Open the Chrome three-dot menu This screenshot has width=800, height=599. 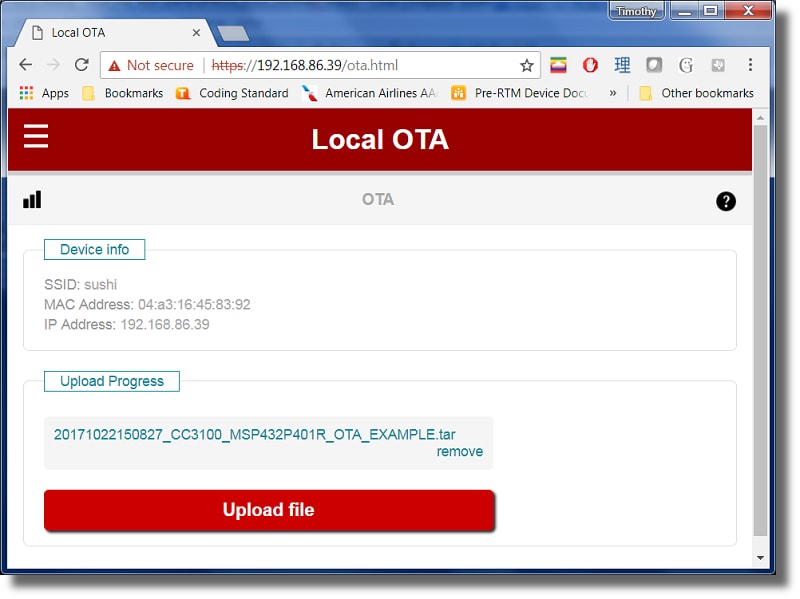click(x=750, y=65)
